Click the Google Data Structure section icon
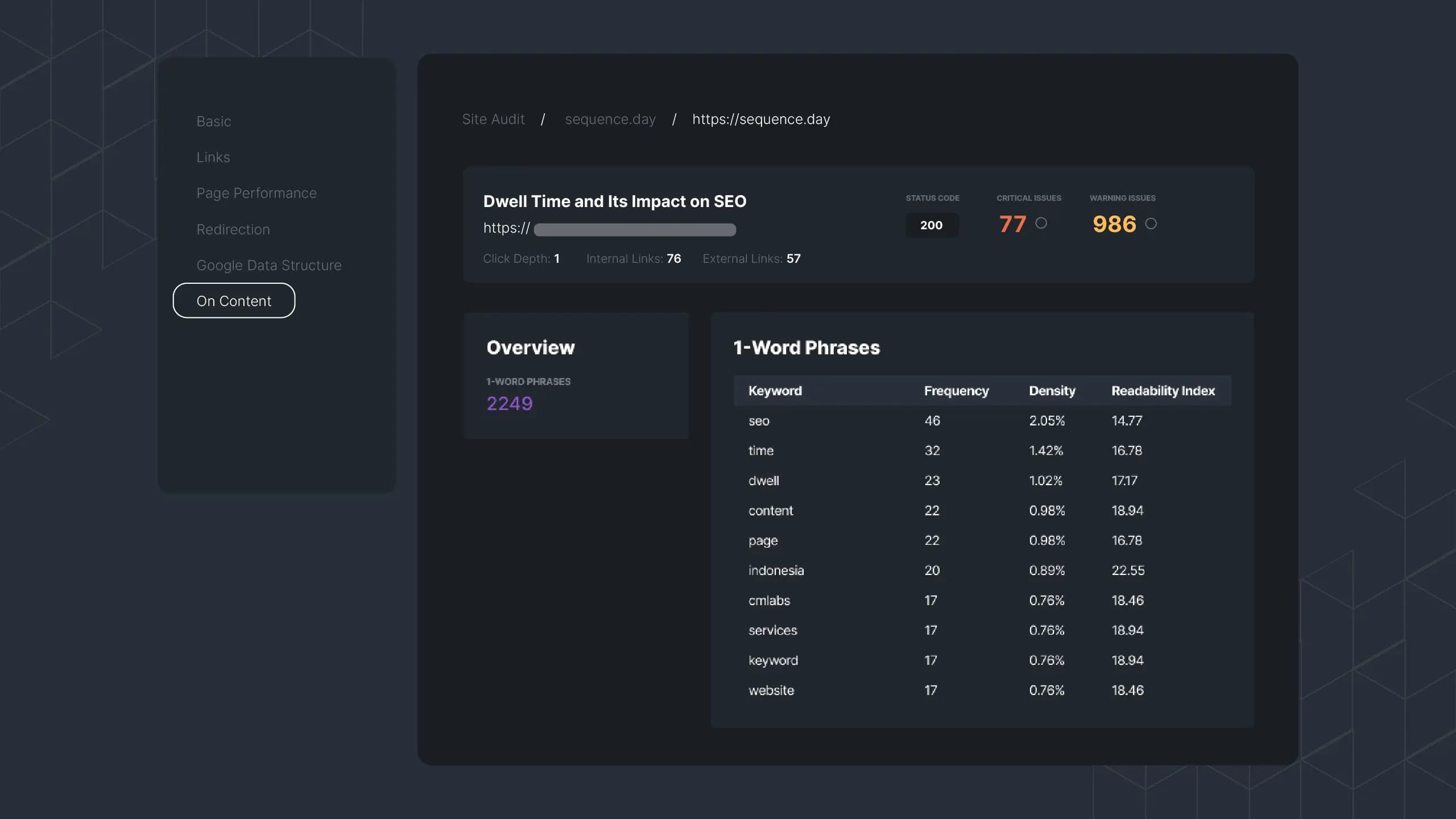1456x819 pixels. 269,264
